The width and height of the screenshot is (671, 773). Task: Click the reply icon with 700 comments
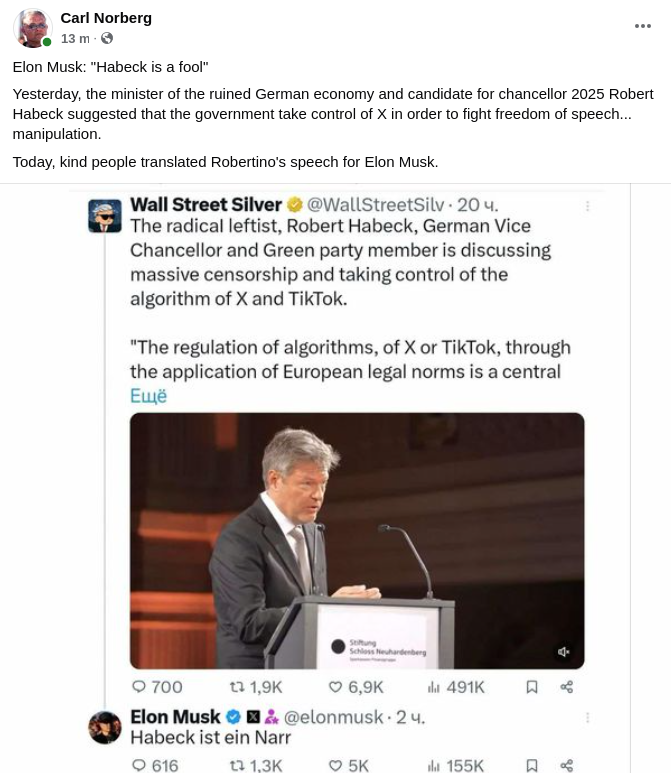[x=139, y=687]
